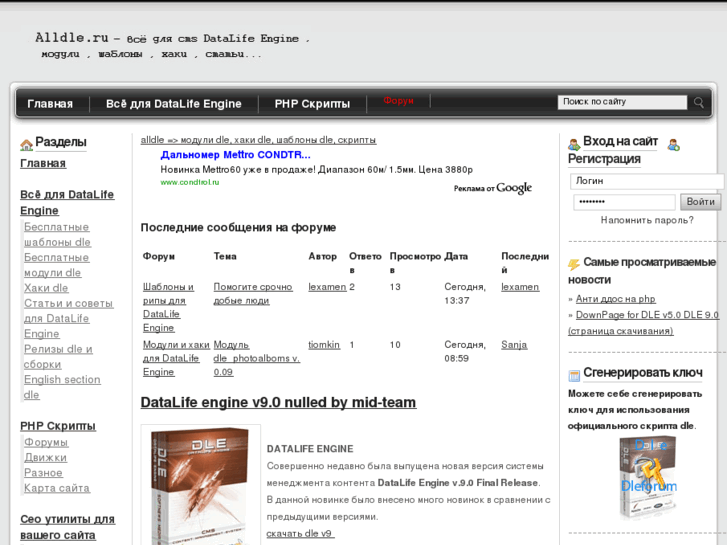This screenshot has height=545, width=727.
Task: Open last poster Sanja link
Action: [x=514, y=345]
